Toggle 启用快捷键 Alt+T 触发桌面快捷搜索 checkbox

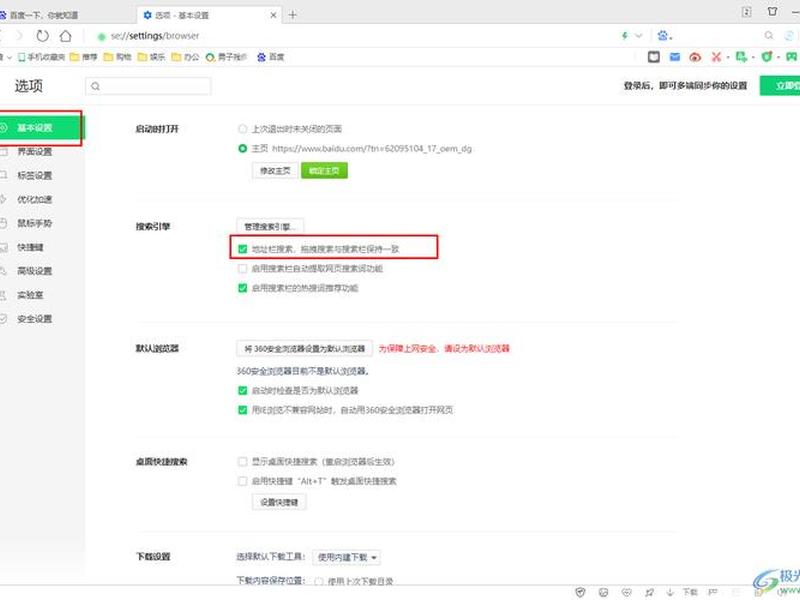[243, 481]
